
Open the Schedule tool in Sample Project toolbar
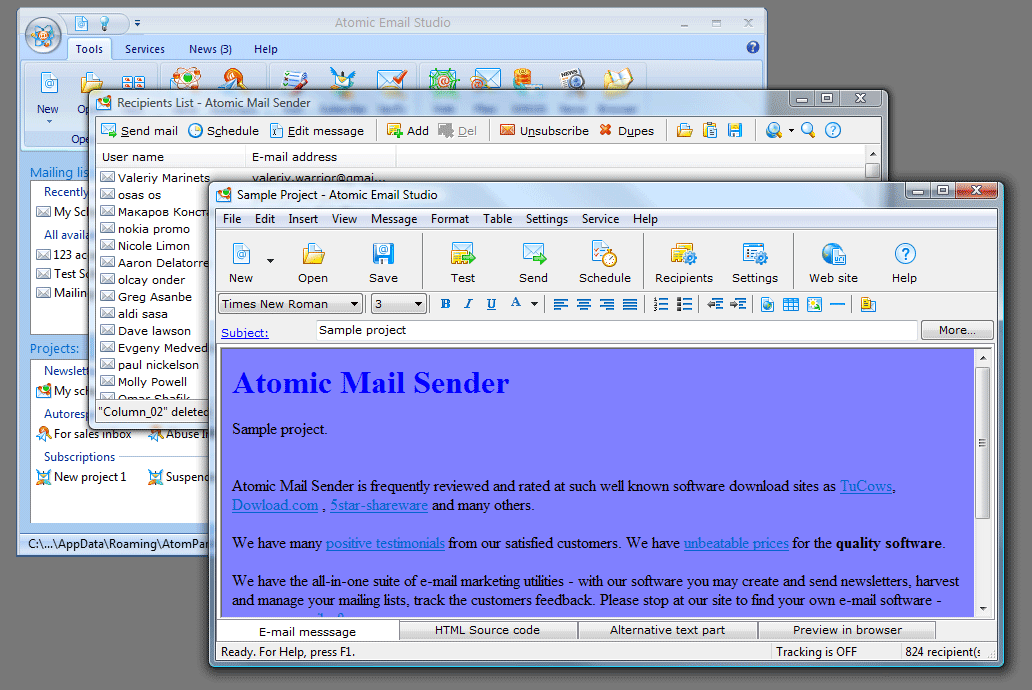point(604,254)
